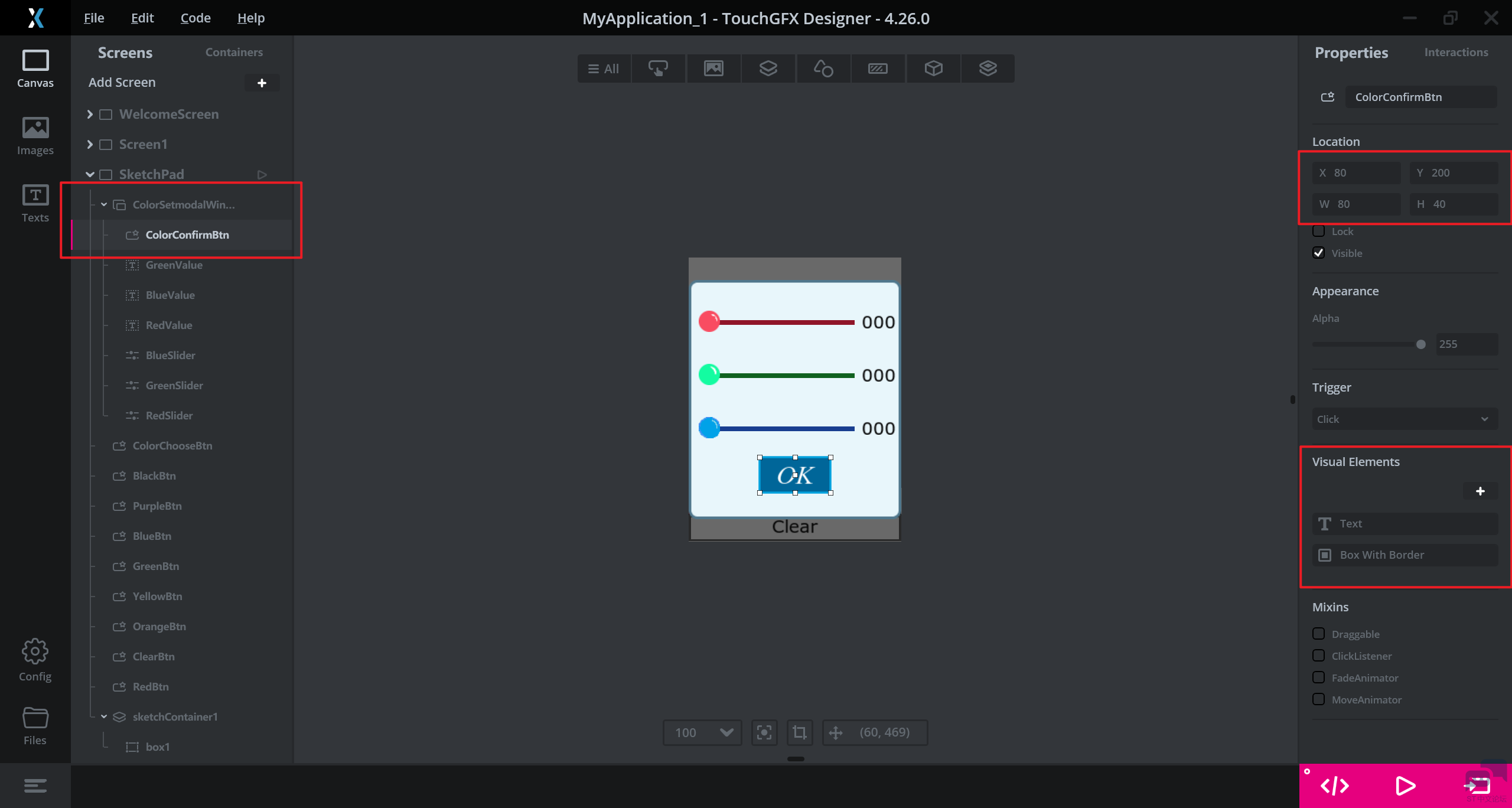Switch to the Interactions tab
This screenshot has height=808, width=1512.
(x=1456, y=52)
